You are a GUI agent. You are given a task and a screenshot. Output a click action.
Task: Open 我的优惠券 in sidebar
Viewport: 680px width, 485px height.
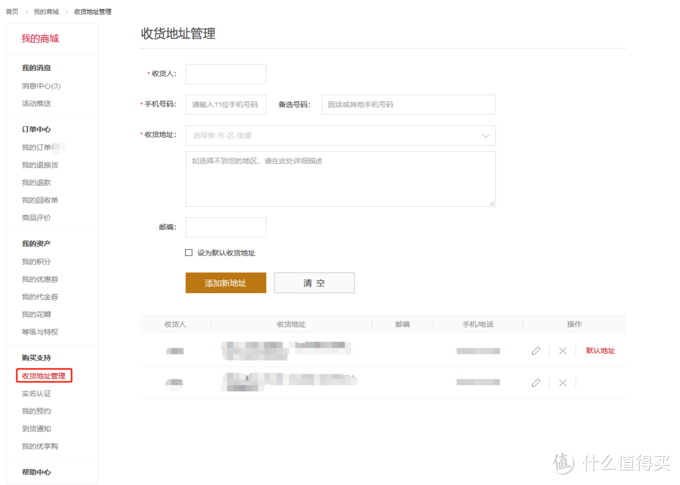click(40, 279)
